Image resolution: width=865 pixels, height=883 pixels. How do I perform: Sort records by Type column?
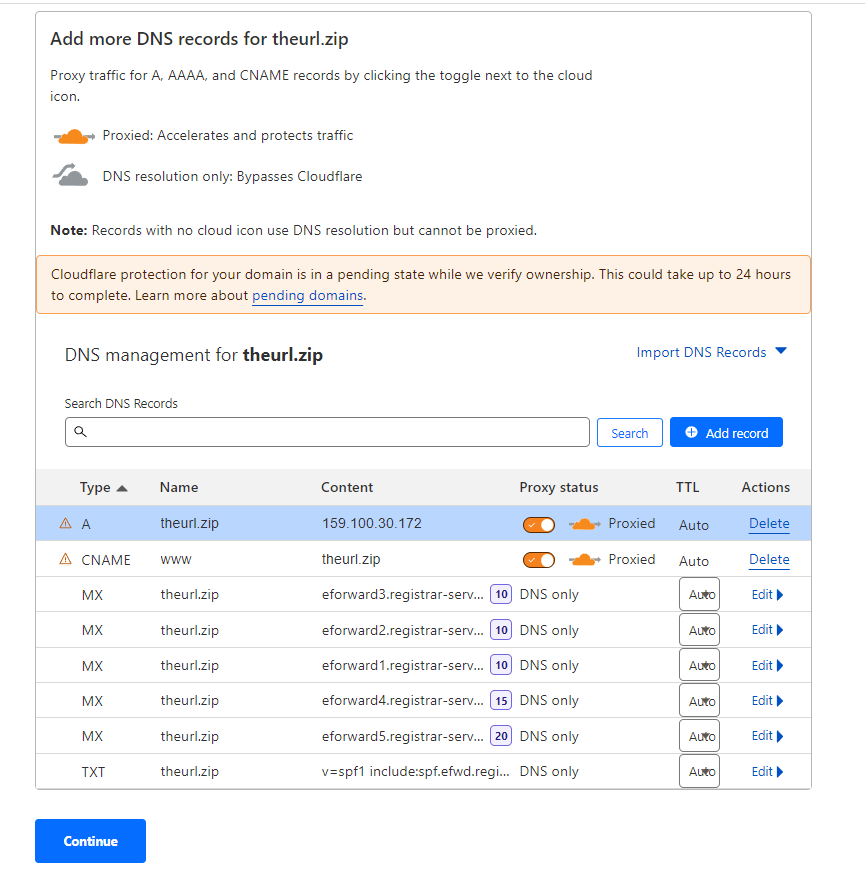click(104, 488)
